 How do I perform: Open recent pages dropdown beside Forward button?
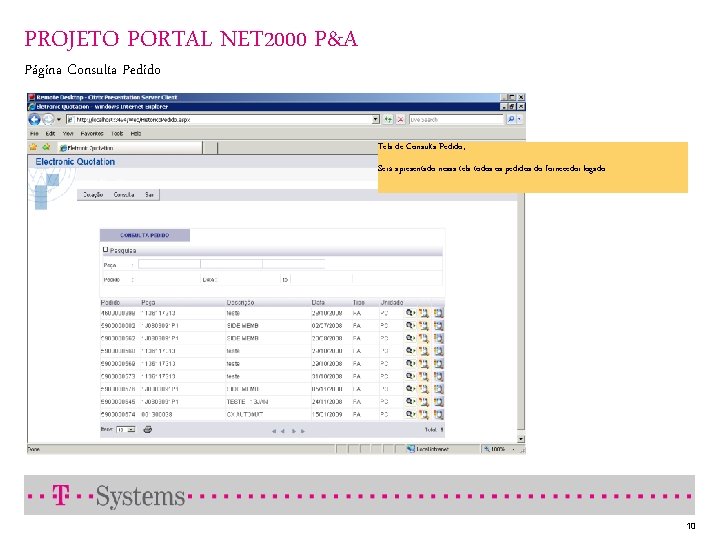coord(59,119)
